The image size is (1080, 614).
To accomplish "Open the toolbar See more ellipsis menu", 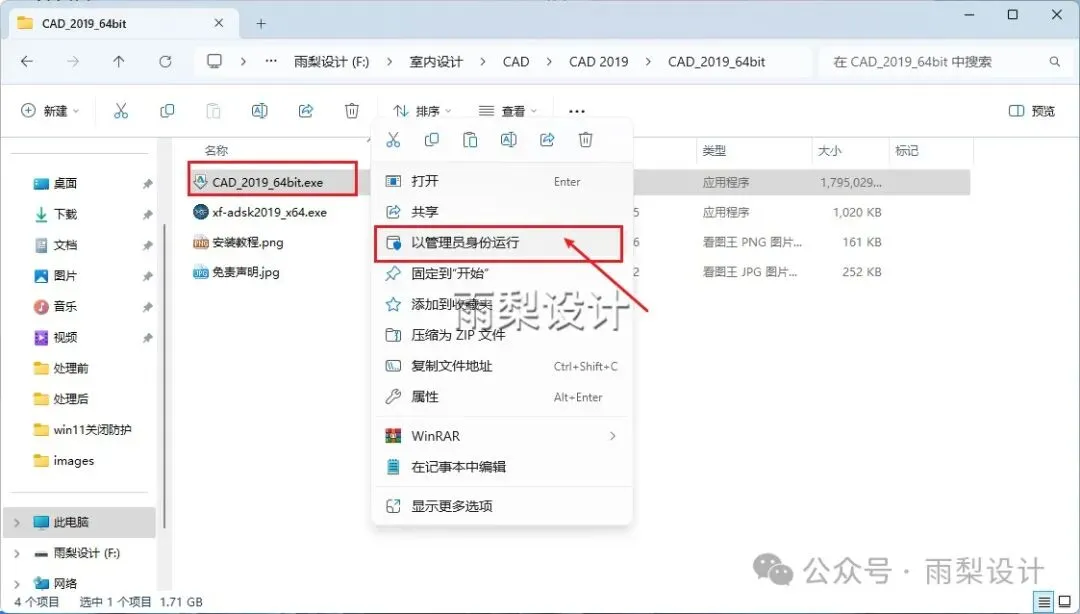I will (577, 111).
